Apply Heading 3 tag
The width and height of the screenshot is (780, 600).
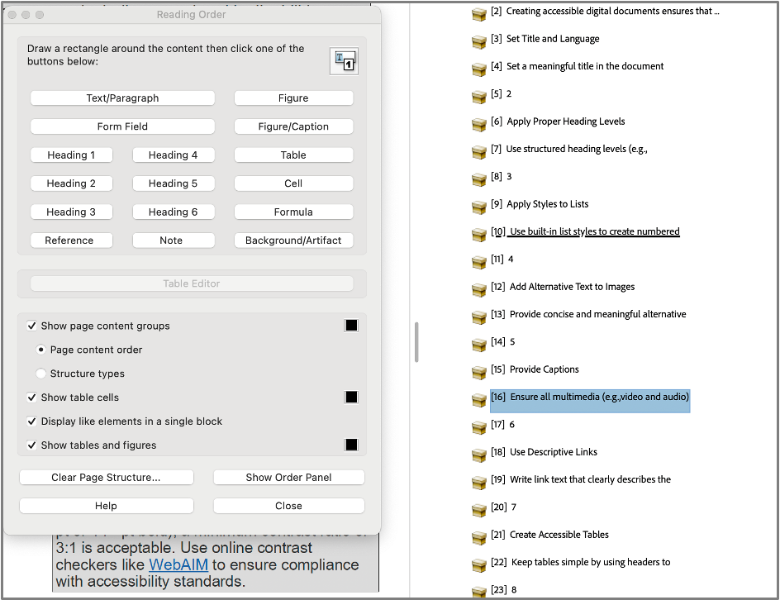tap(71, 212)
